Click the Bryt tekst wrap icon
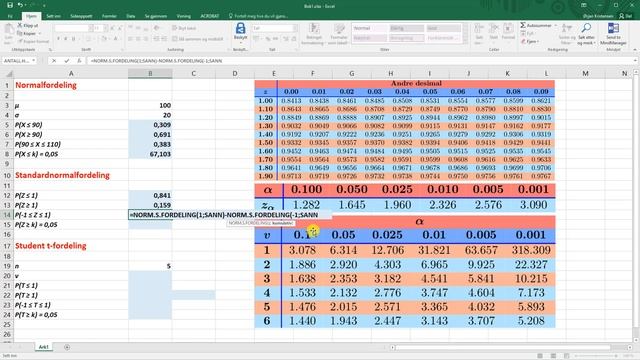The width and height of the screenshot is (640, 360). pyautogui.click(x=174, y=28)
